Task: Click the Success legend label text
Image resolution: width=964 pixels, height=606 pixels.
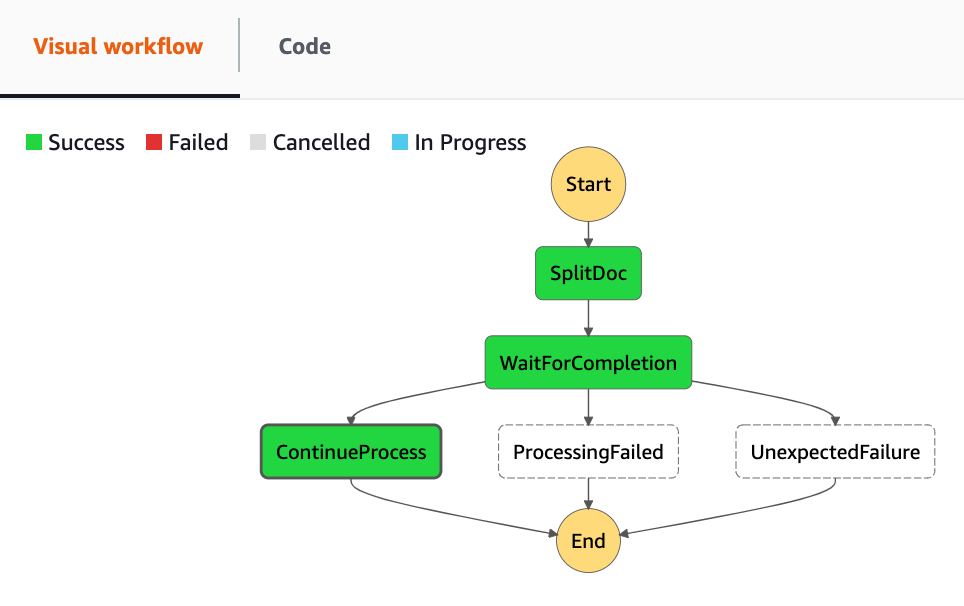Action: [88, 142]
